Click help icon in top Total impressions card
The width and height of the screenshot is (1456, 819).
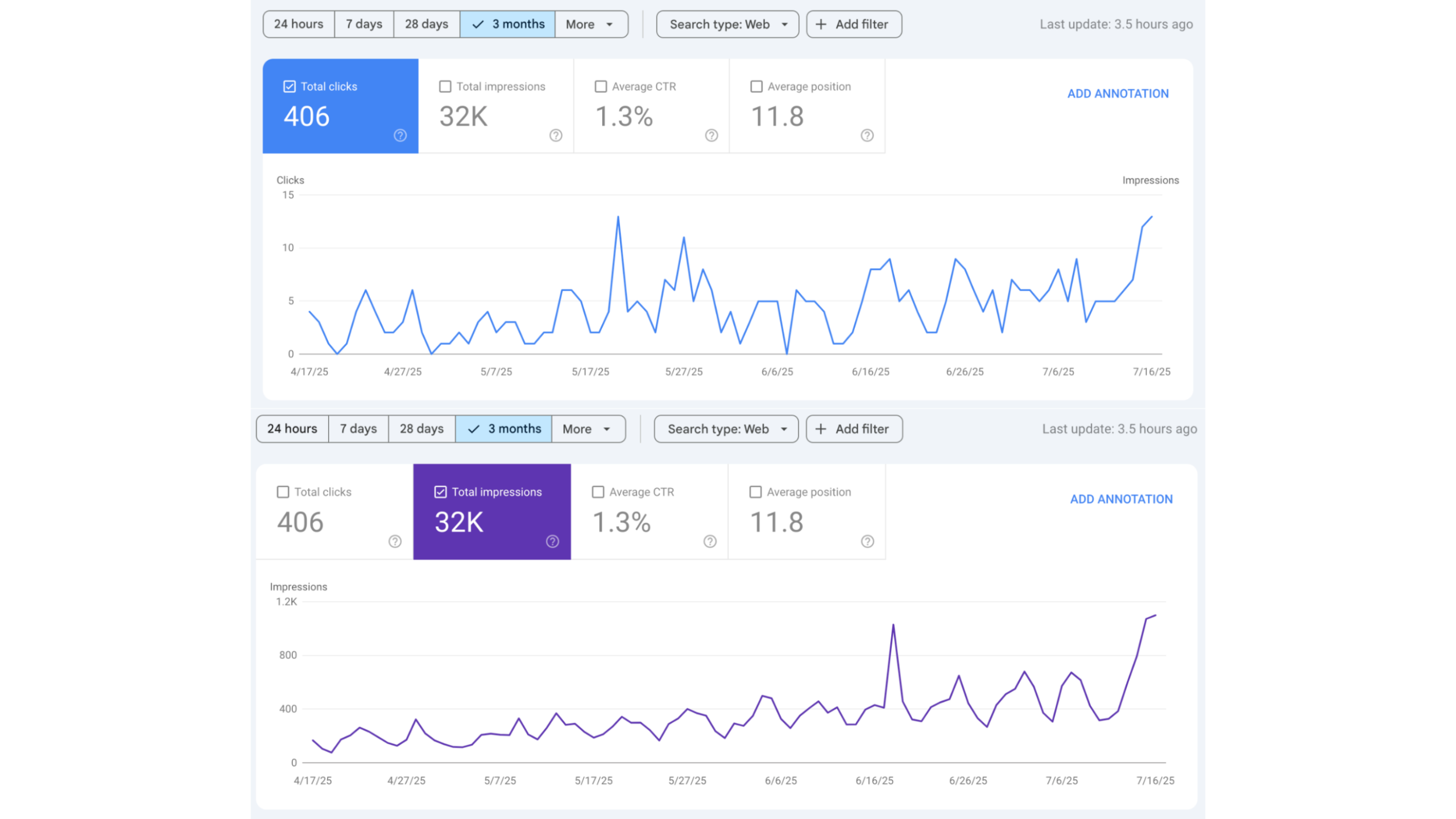pos(556,135)
